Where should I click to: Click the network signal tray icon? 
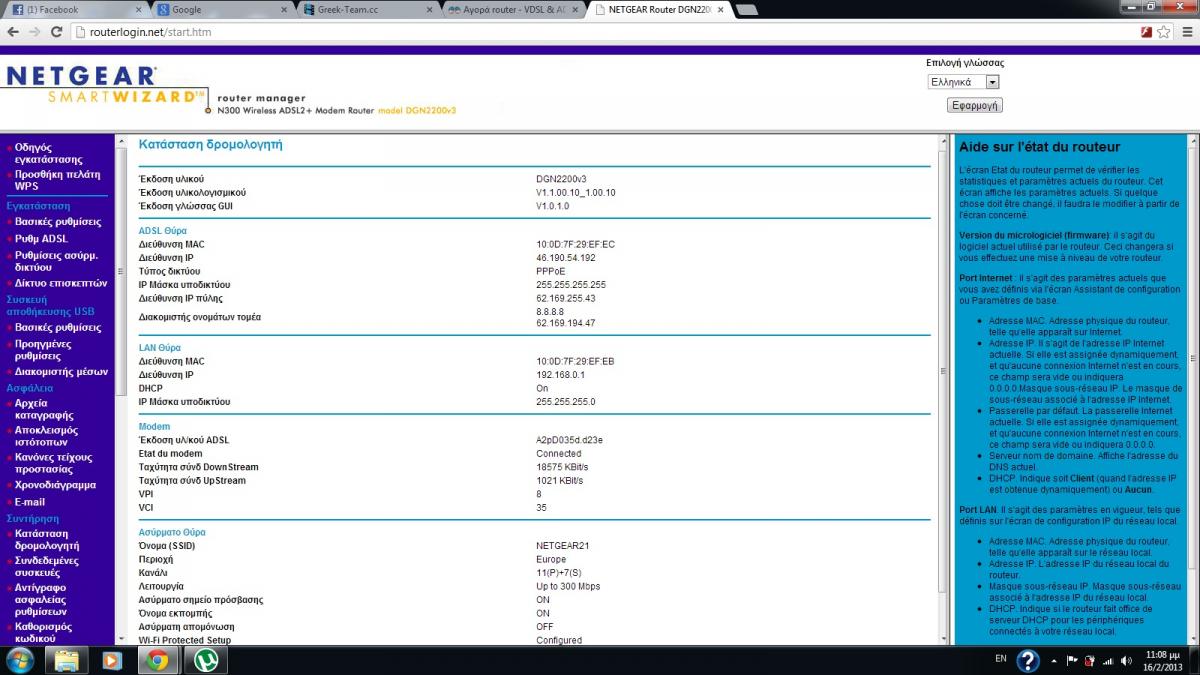tap(1107, 661)
